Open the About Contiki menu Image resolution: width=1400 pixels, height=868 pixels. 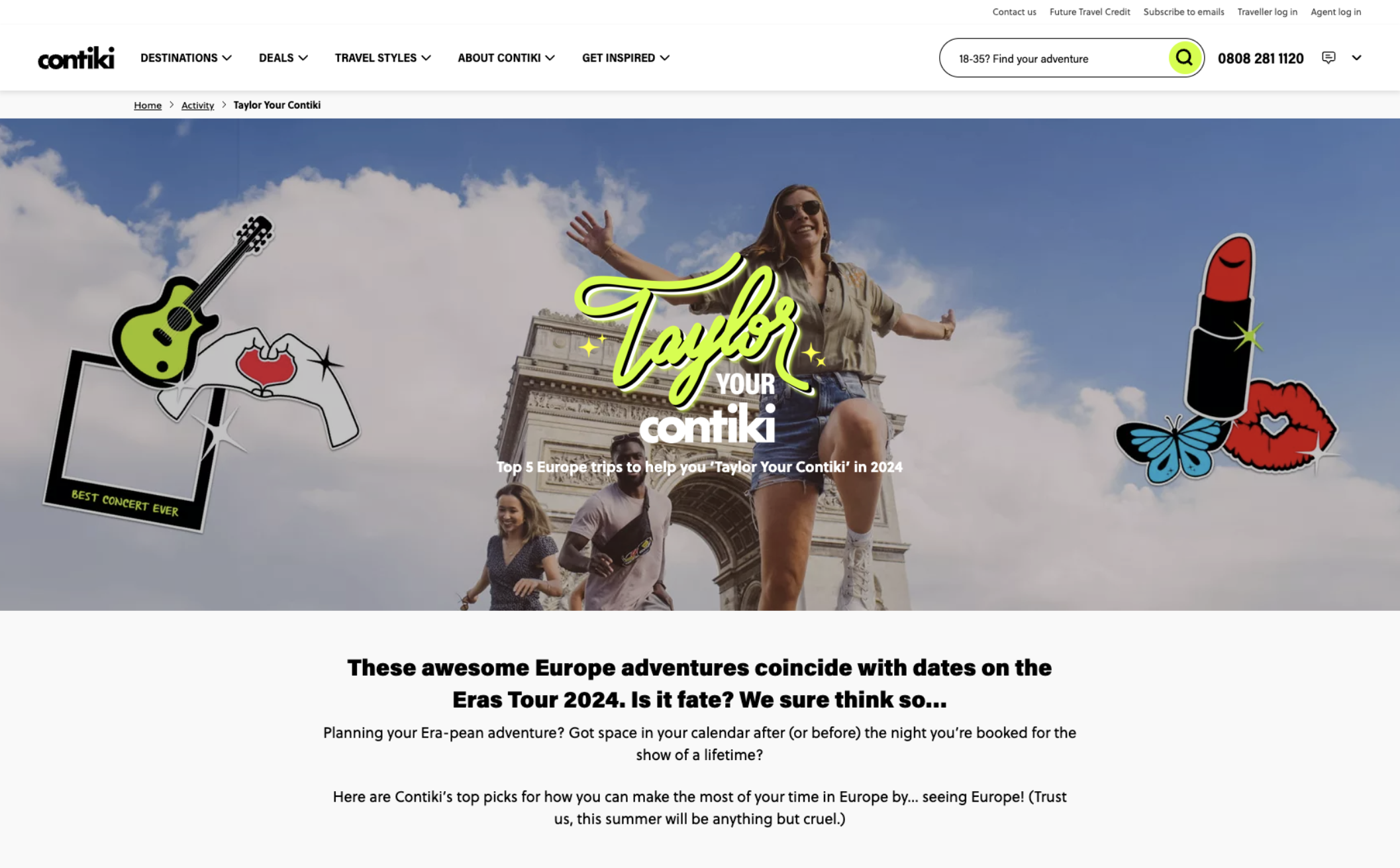506,58
